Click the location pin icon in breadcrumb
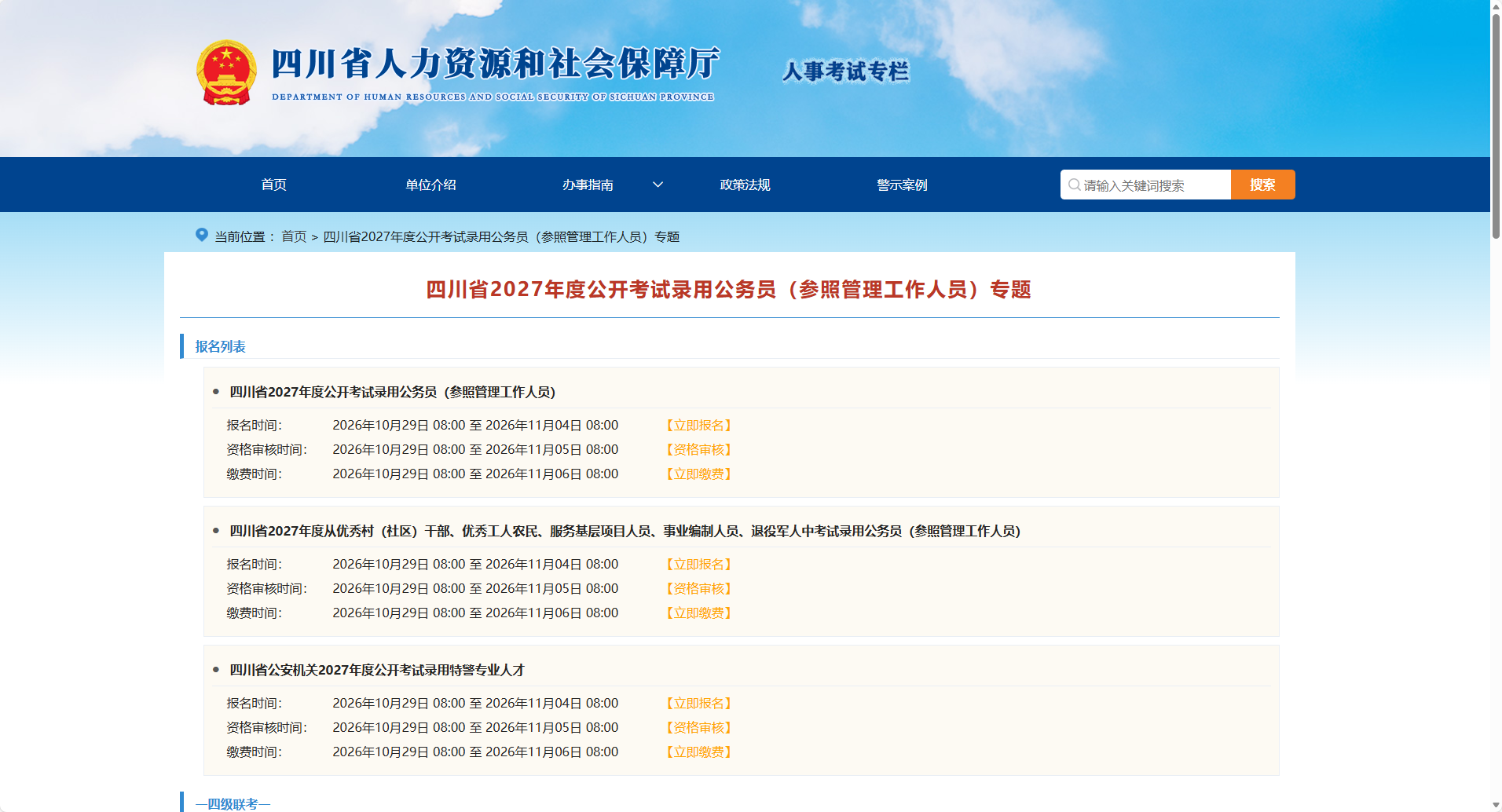The width and height of the screenshot is (1502, 812). click(202, 235)
